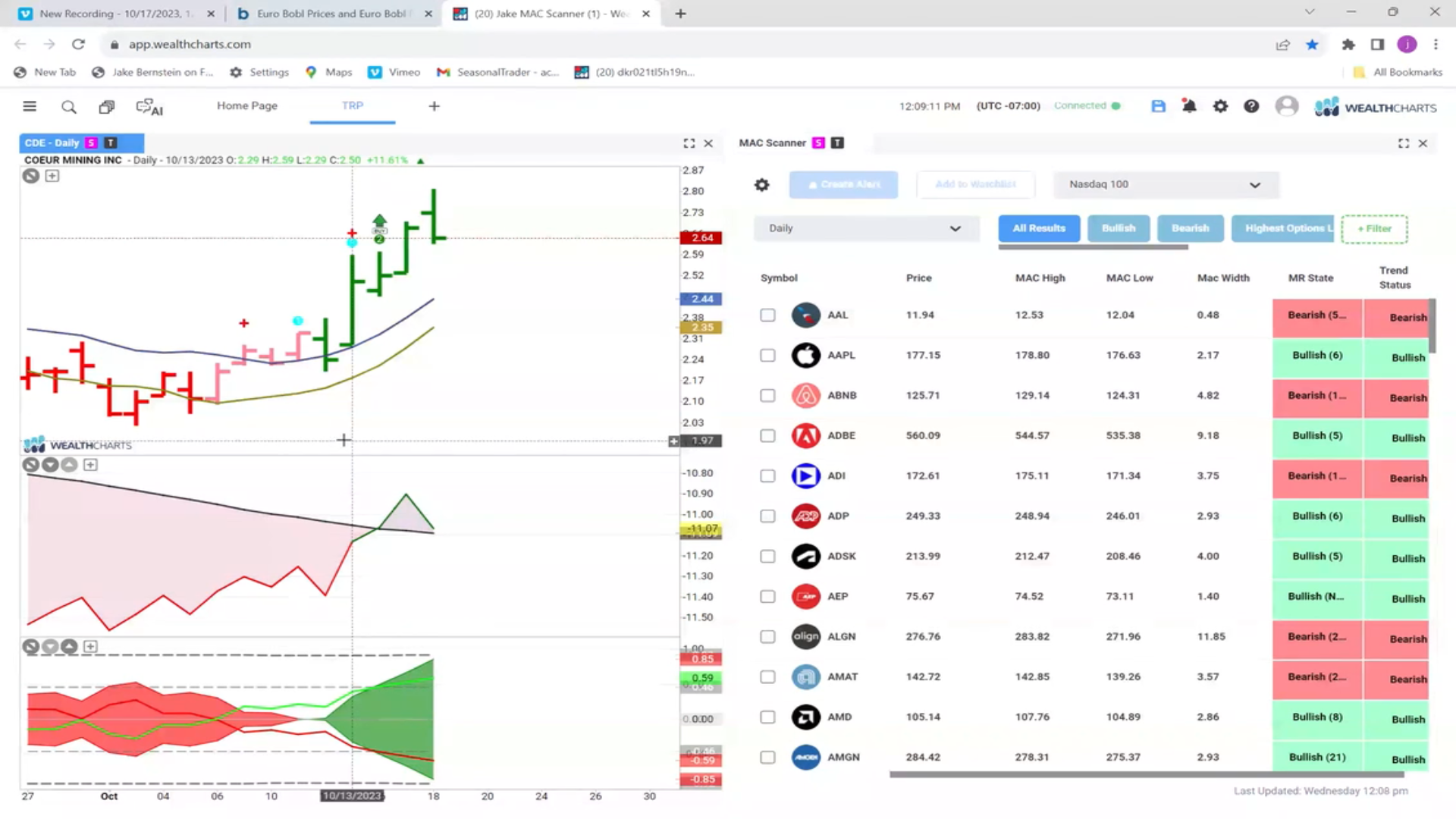
Task: Open the Nasdaq 100 universe dropdown
Action: click(1166, 184)
